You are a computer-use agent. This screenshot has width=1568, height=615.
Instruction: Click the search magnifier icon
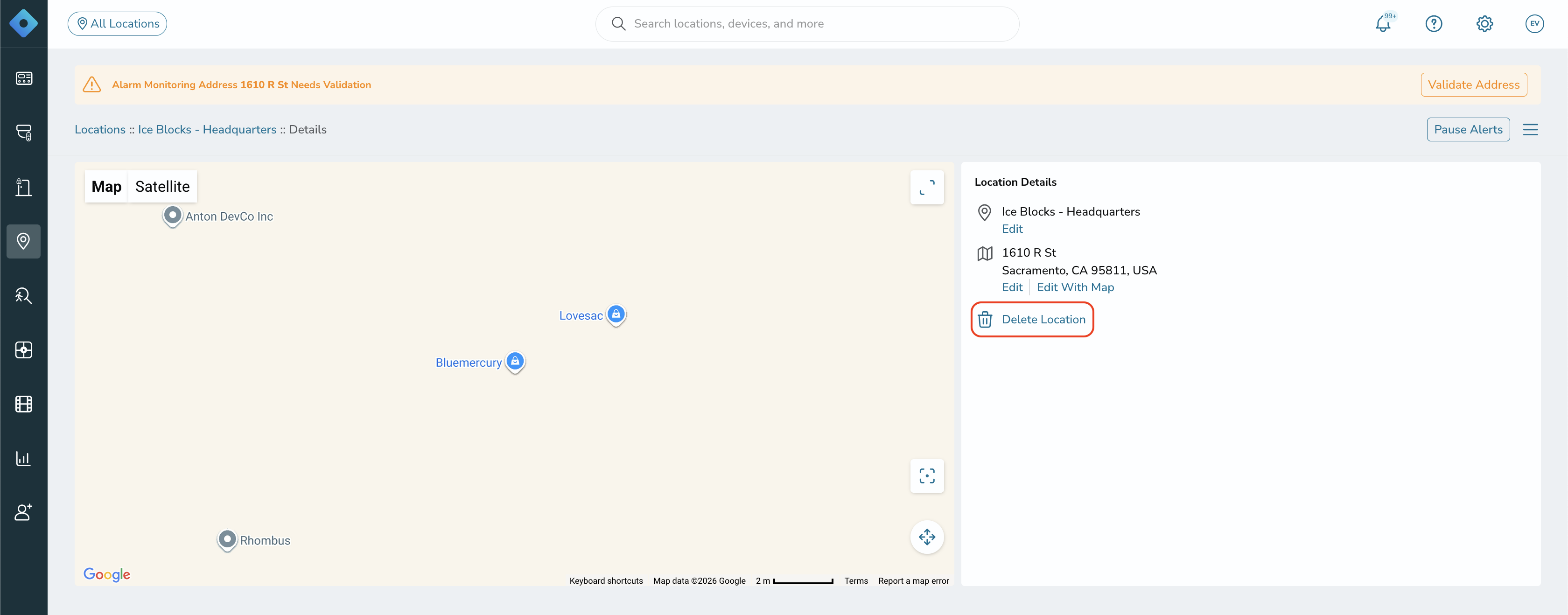618,24
